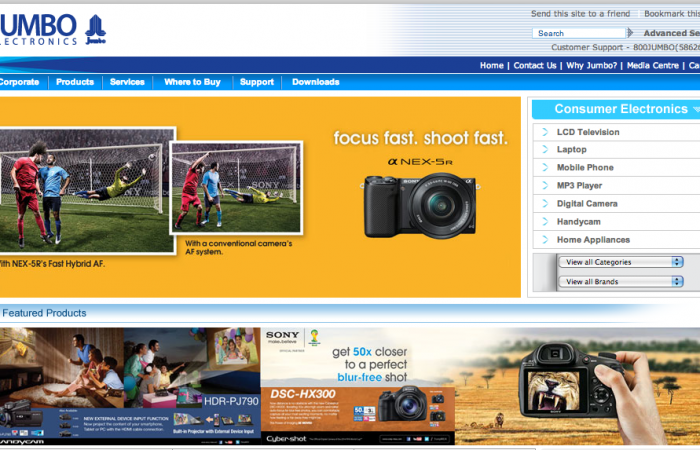
Task: Click the Bookmark this link
Action: (x=672, y=14)
